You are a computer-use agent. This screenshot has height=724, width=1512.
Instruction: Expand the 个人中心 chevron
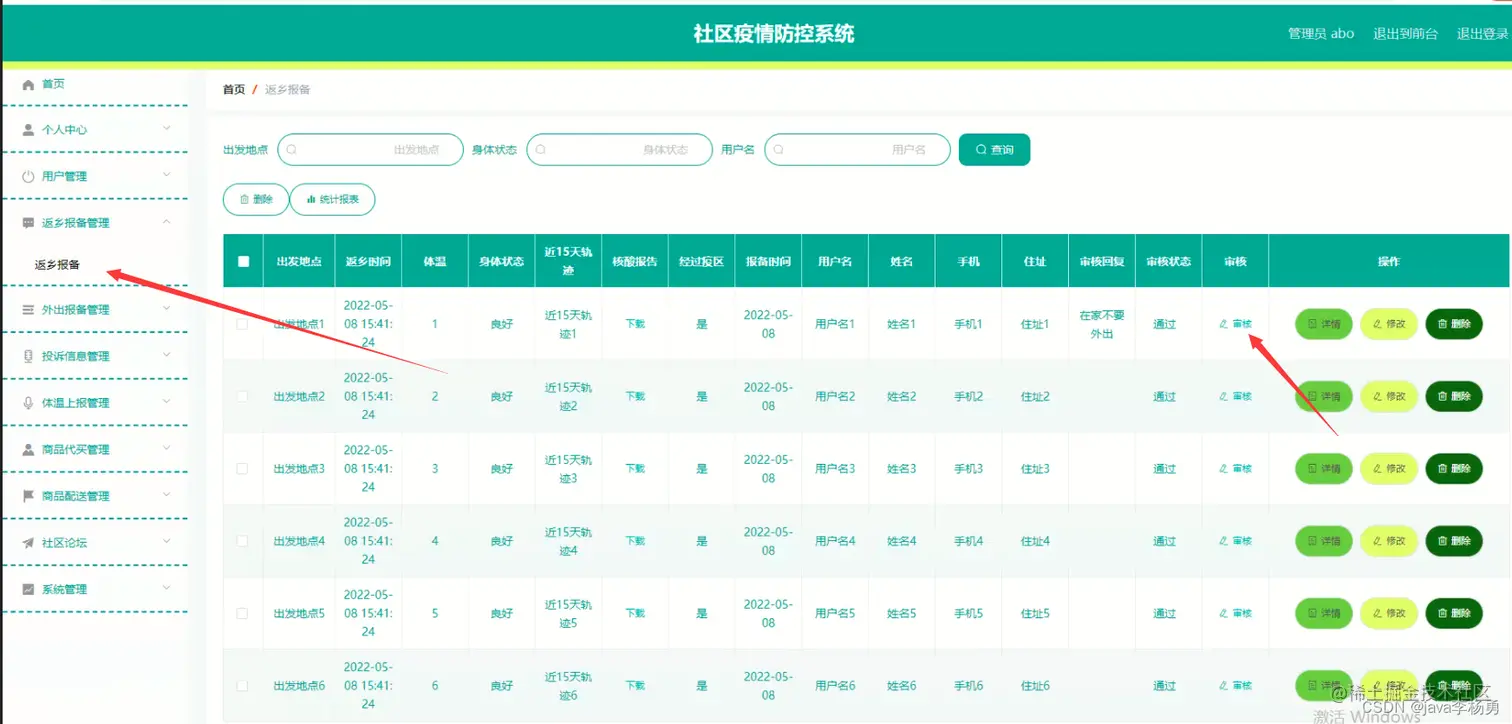pos(167,129)
